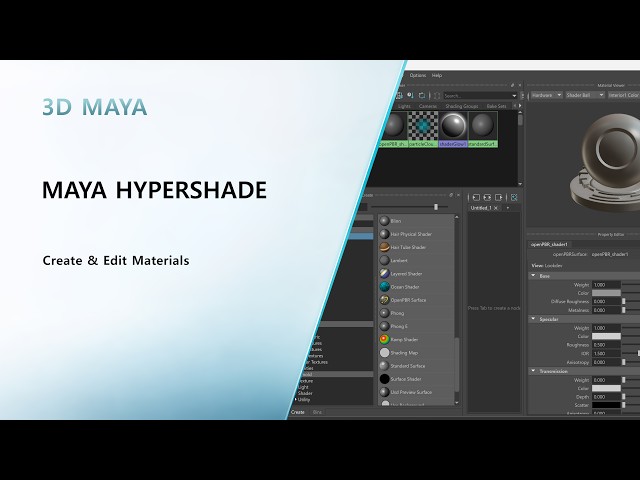Create a Hair Tube Shader node

click(x=416, y=247)
